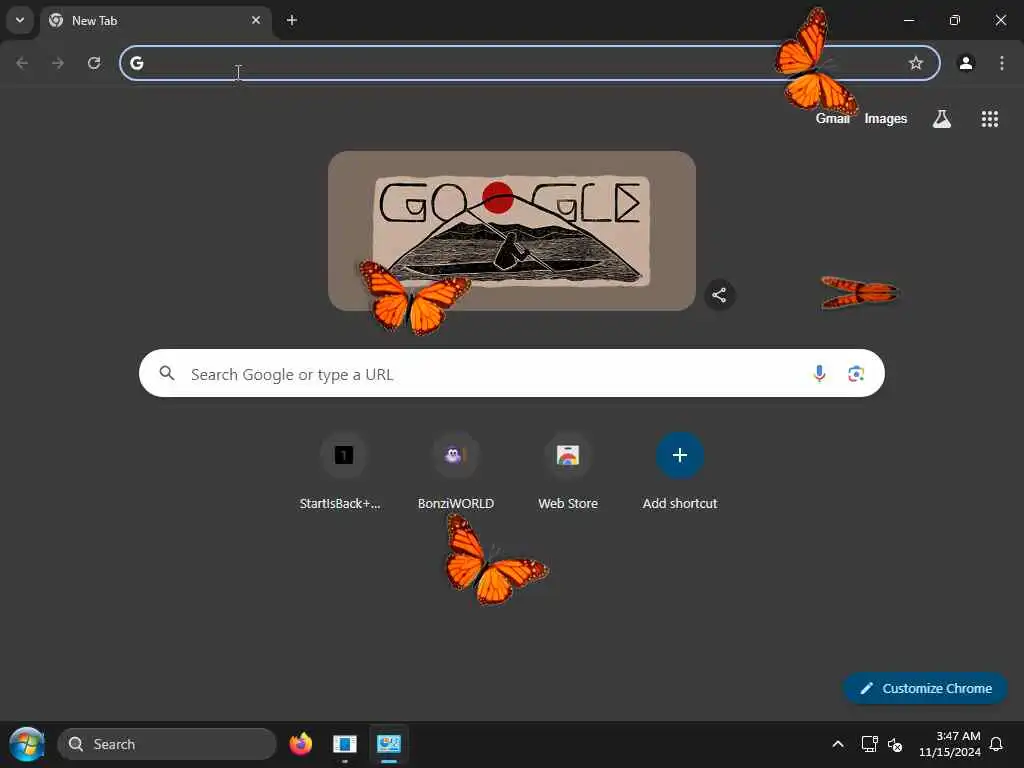Bookmark this tab with the star icon
1024x768 pixels.
(x=916, y=63)
